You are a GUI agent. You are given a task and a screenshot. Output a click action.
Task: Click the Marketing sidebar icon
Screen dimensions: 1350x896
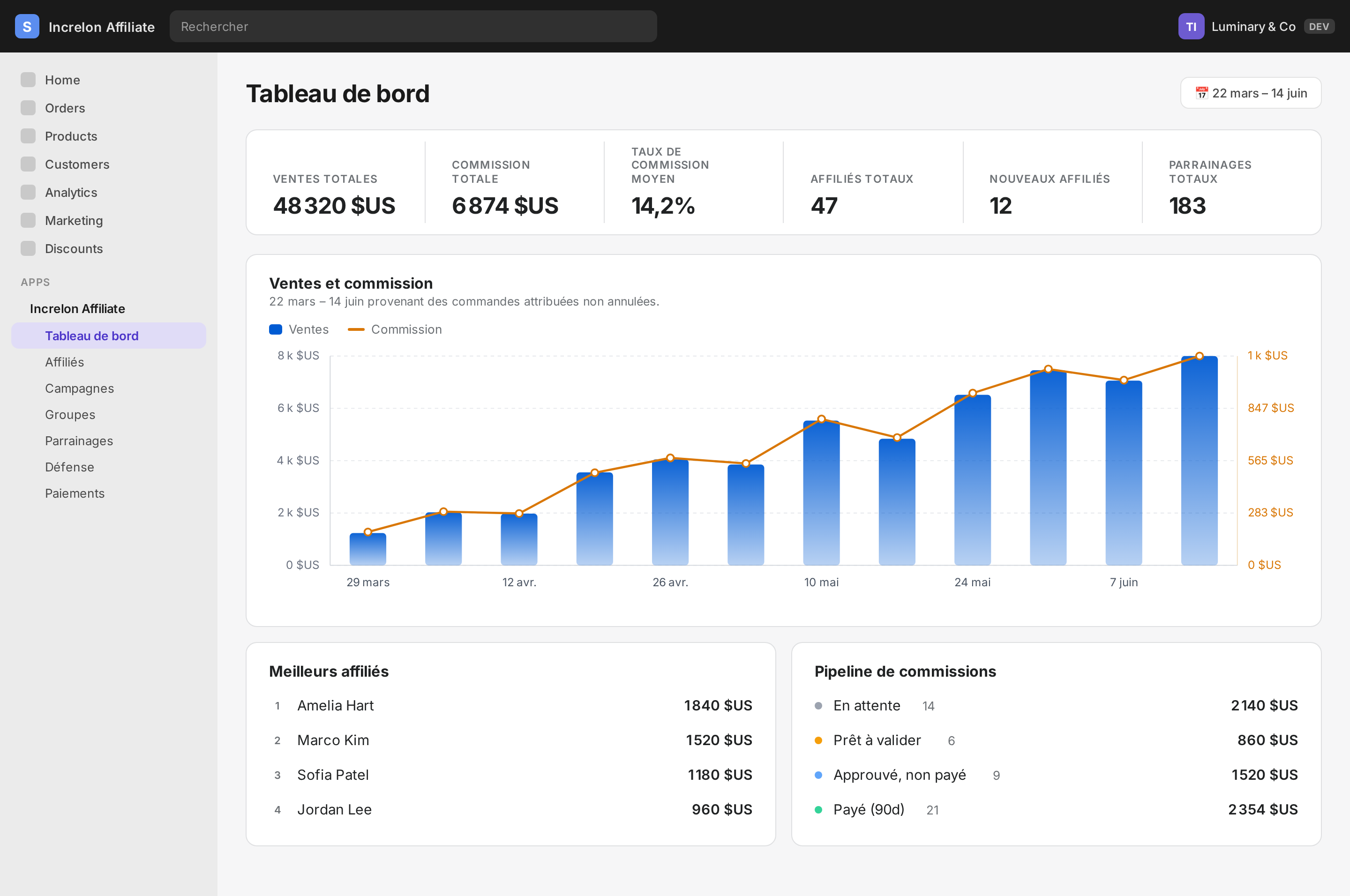pyautogui.click(x=28, y=220)
